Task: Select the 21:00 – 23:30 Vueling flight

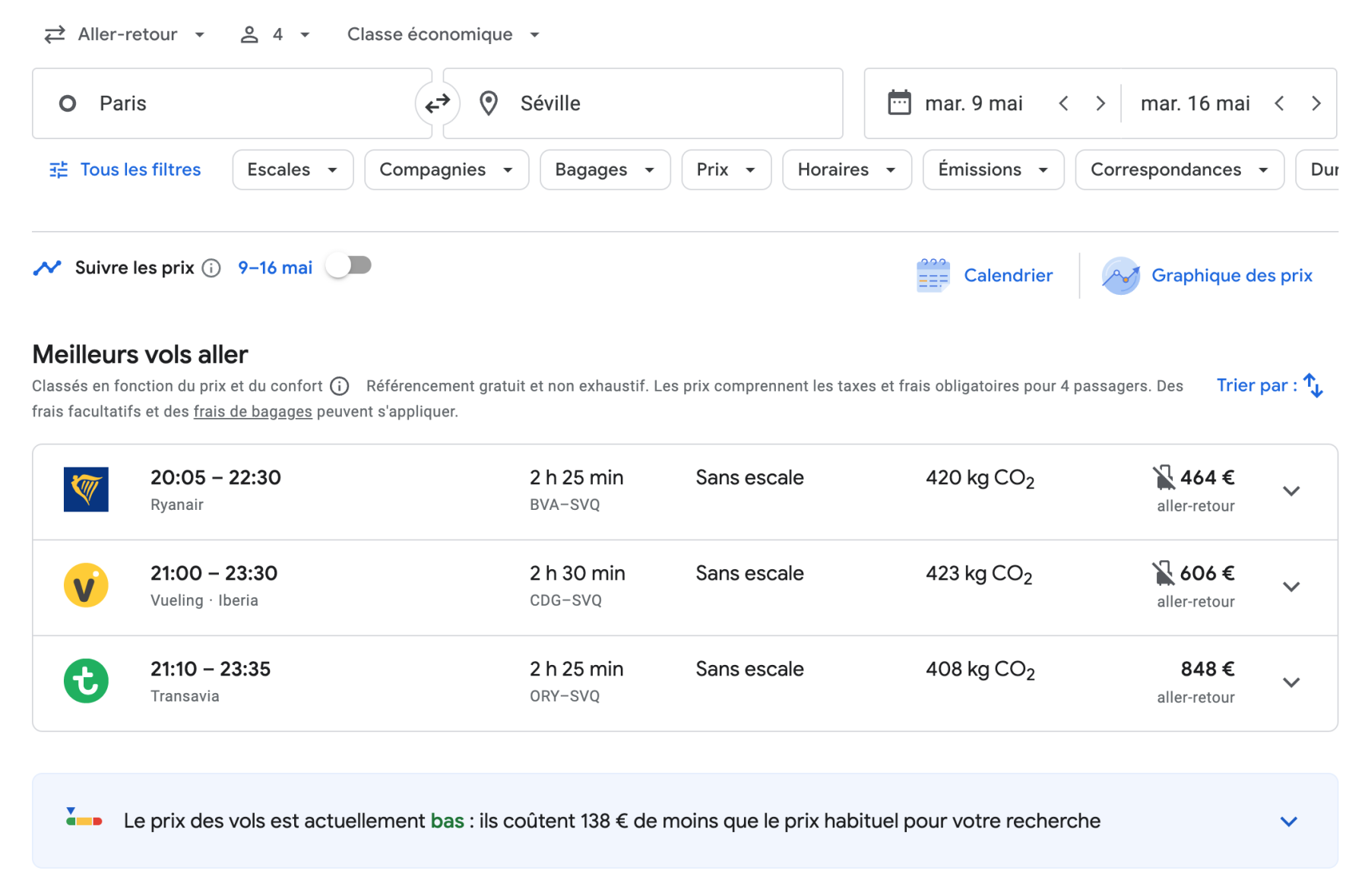Action: [x=685, y=587]
